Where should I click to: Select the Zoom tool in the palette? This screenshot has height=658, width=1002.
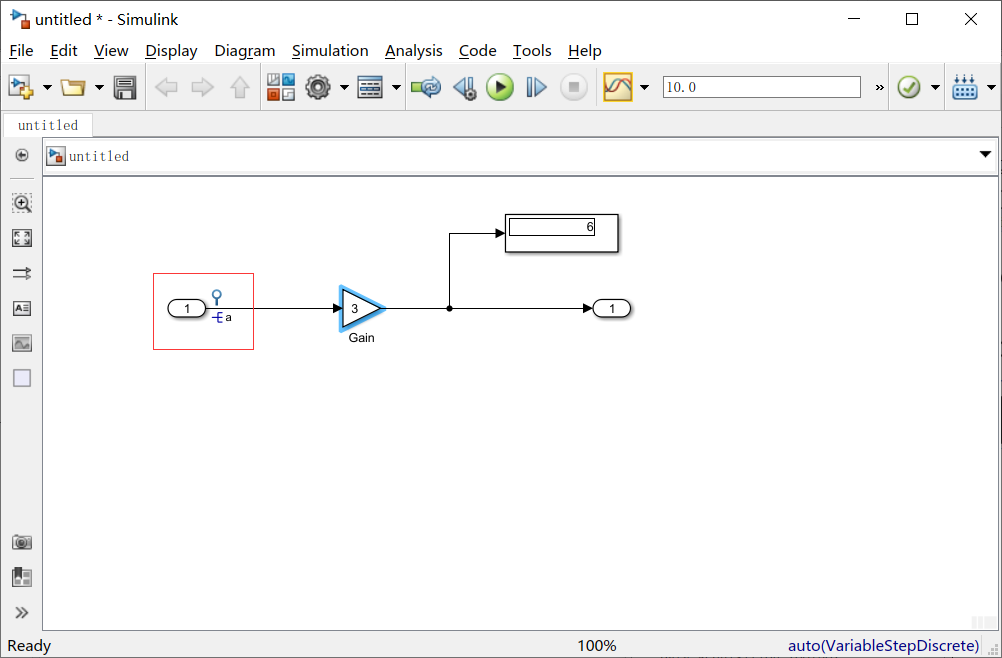click(22, 203)
